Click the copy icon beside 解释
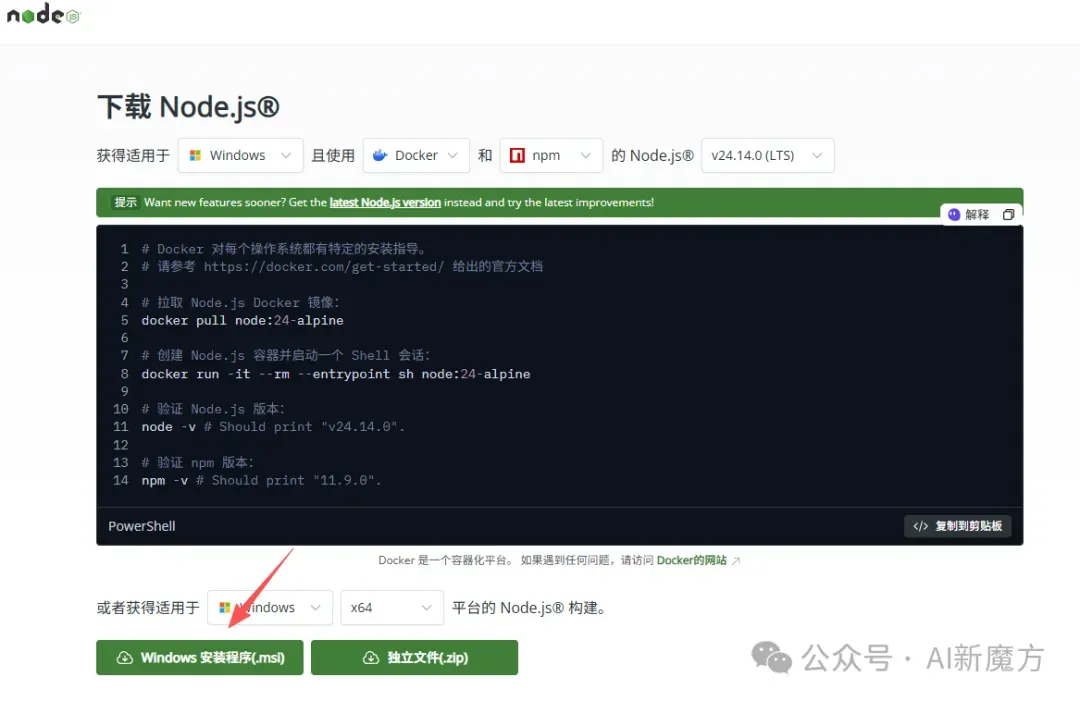 point(1008,215)
